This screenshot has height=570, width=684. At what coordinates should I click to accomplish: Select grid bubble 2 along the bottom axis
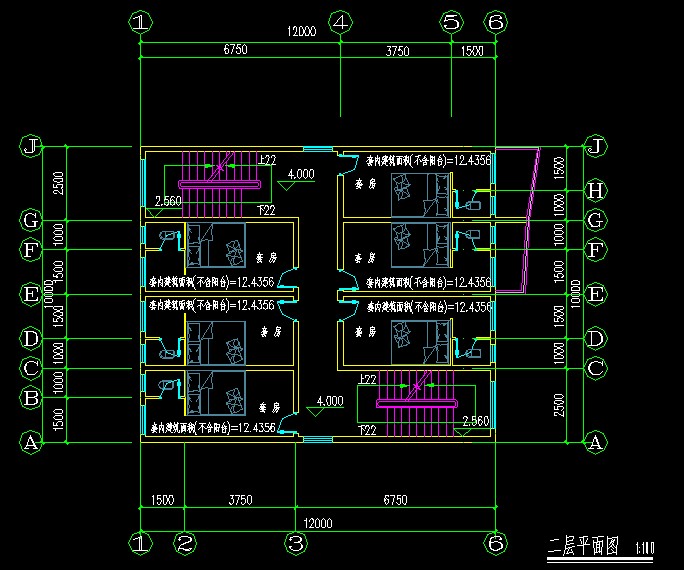(185, 543)
